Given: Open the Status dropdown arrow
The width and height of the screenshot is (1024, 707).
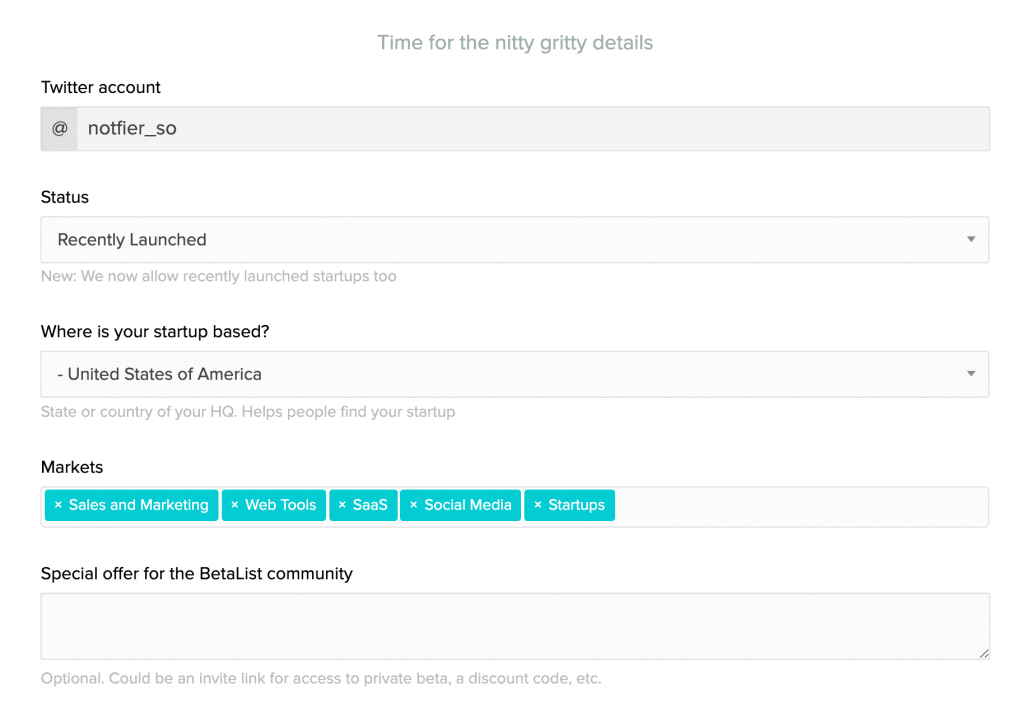Looking at the screenshot, I should click(971, 240).
